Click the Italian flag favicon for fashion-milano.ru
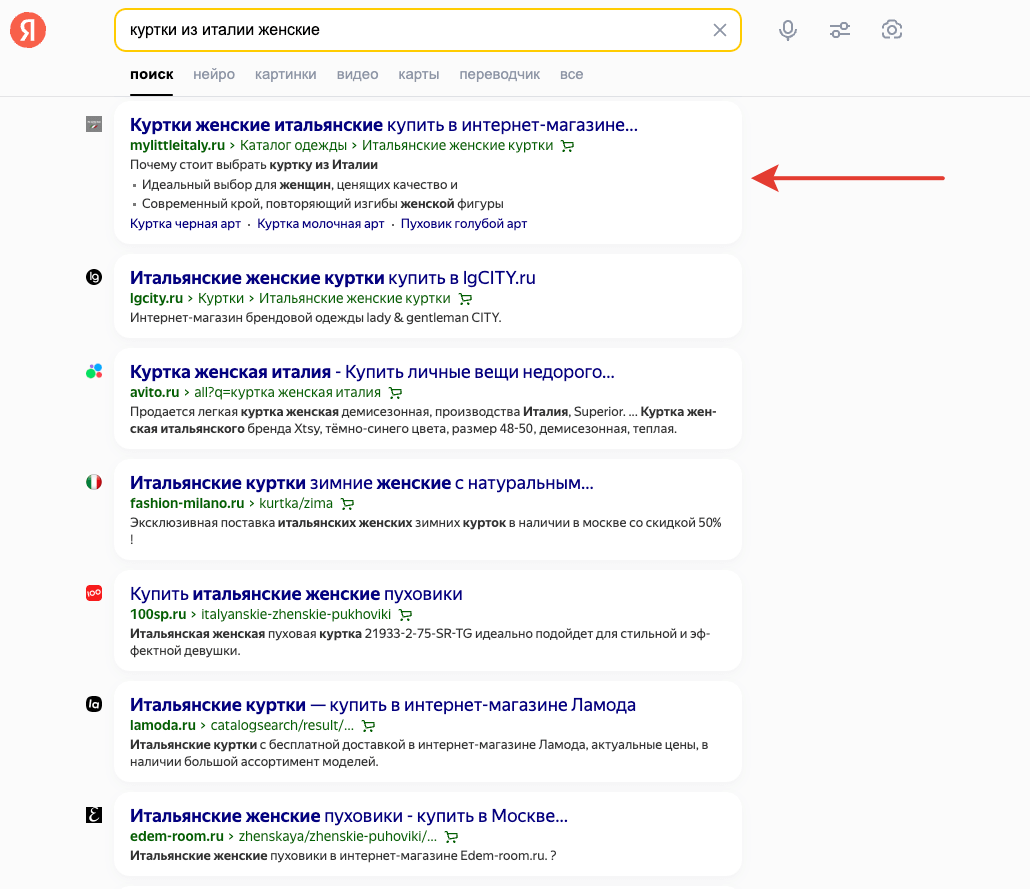Viewport: 1030px width, 889px height. pos(93,481)
